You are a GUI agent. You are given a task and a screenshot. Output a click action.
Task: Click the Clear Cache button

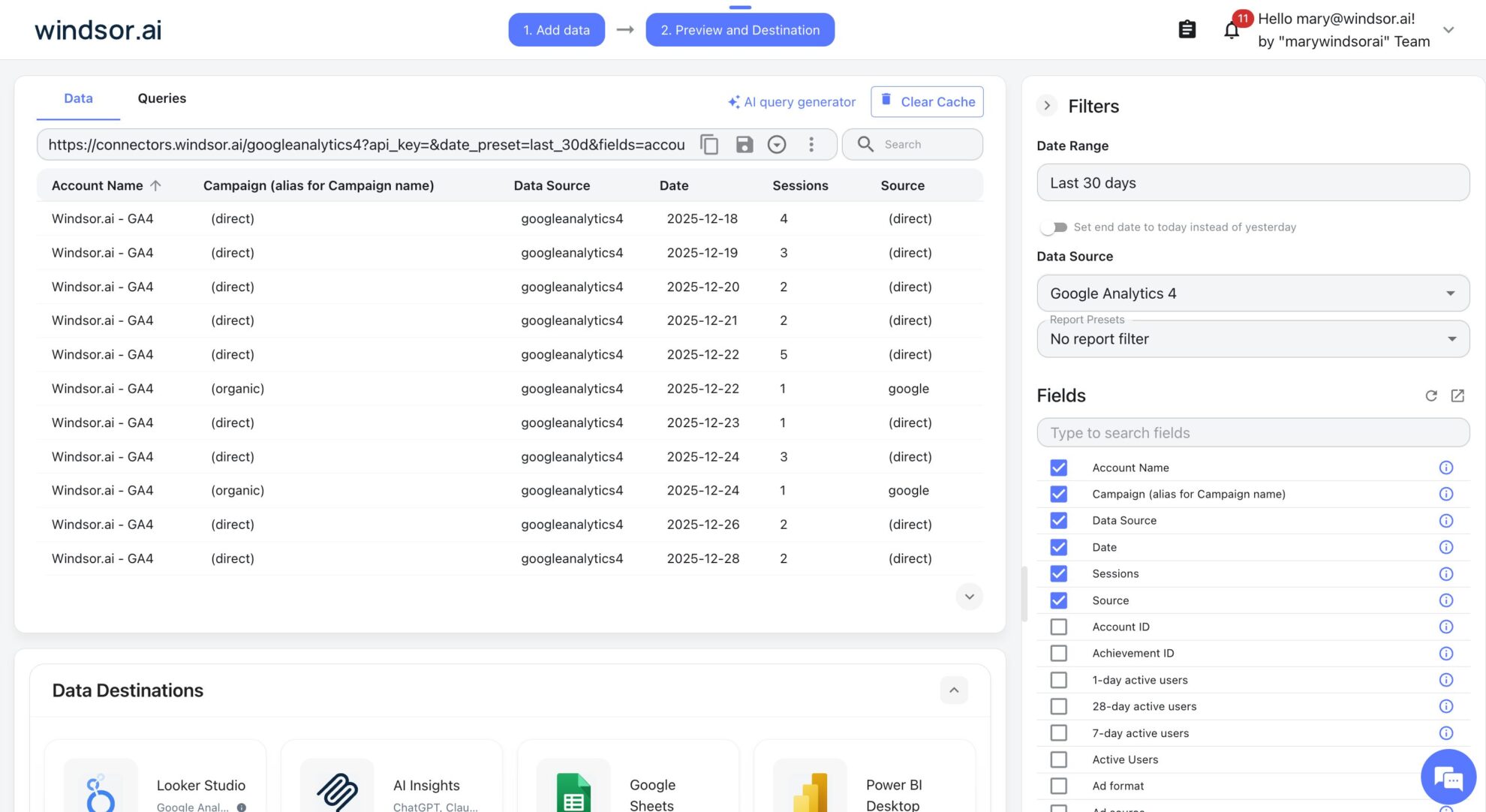tap(927, 102)
